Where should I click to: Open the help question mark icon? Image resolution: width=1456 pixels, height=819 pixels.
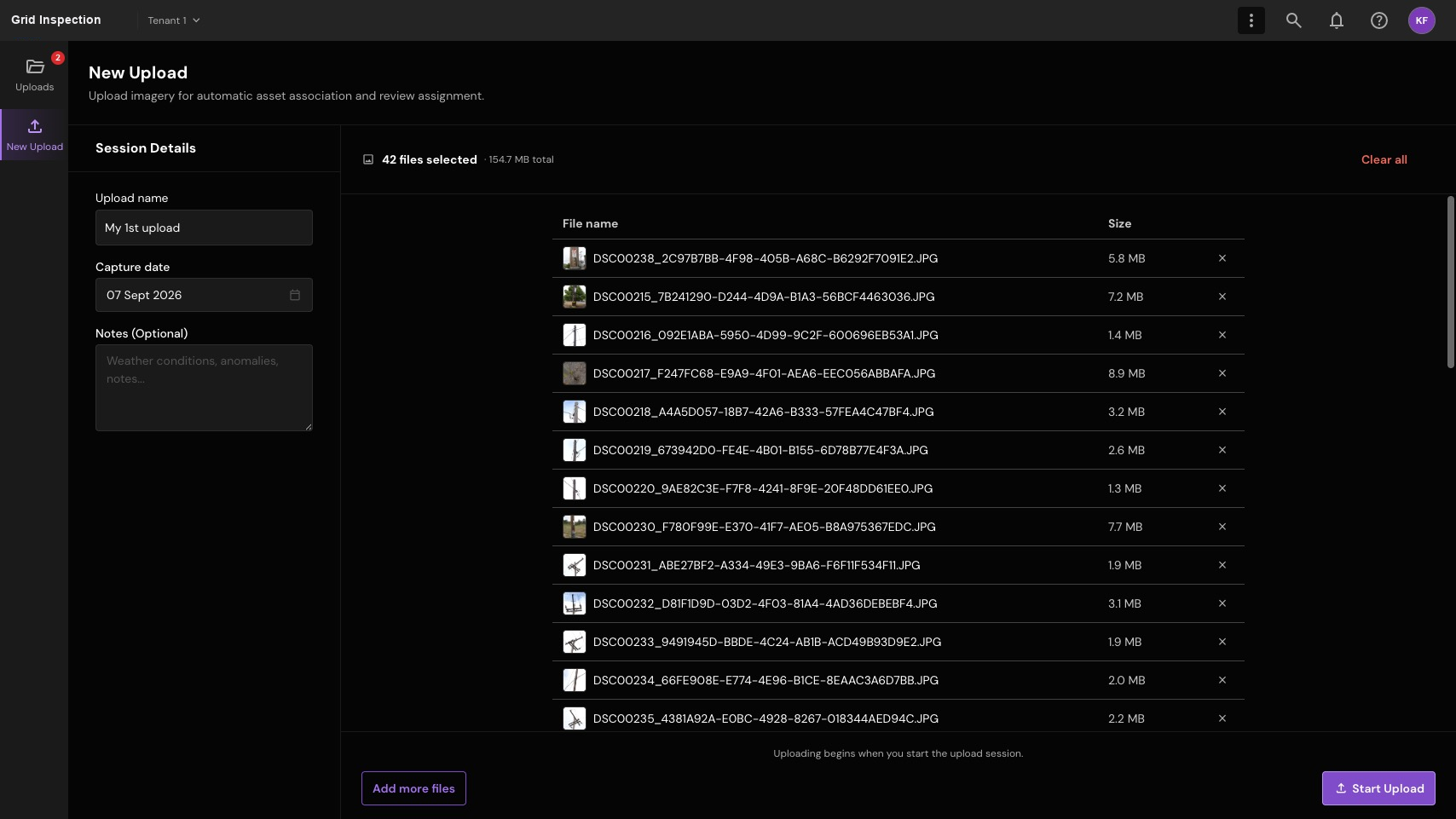coord(1378,20)
